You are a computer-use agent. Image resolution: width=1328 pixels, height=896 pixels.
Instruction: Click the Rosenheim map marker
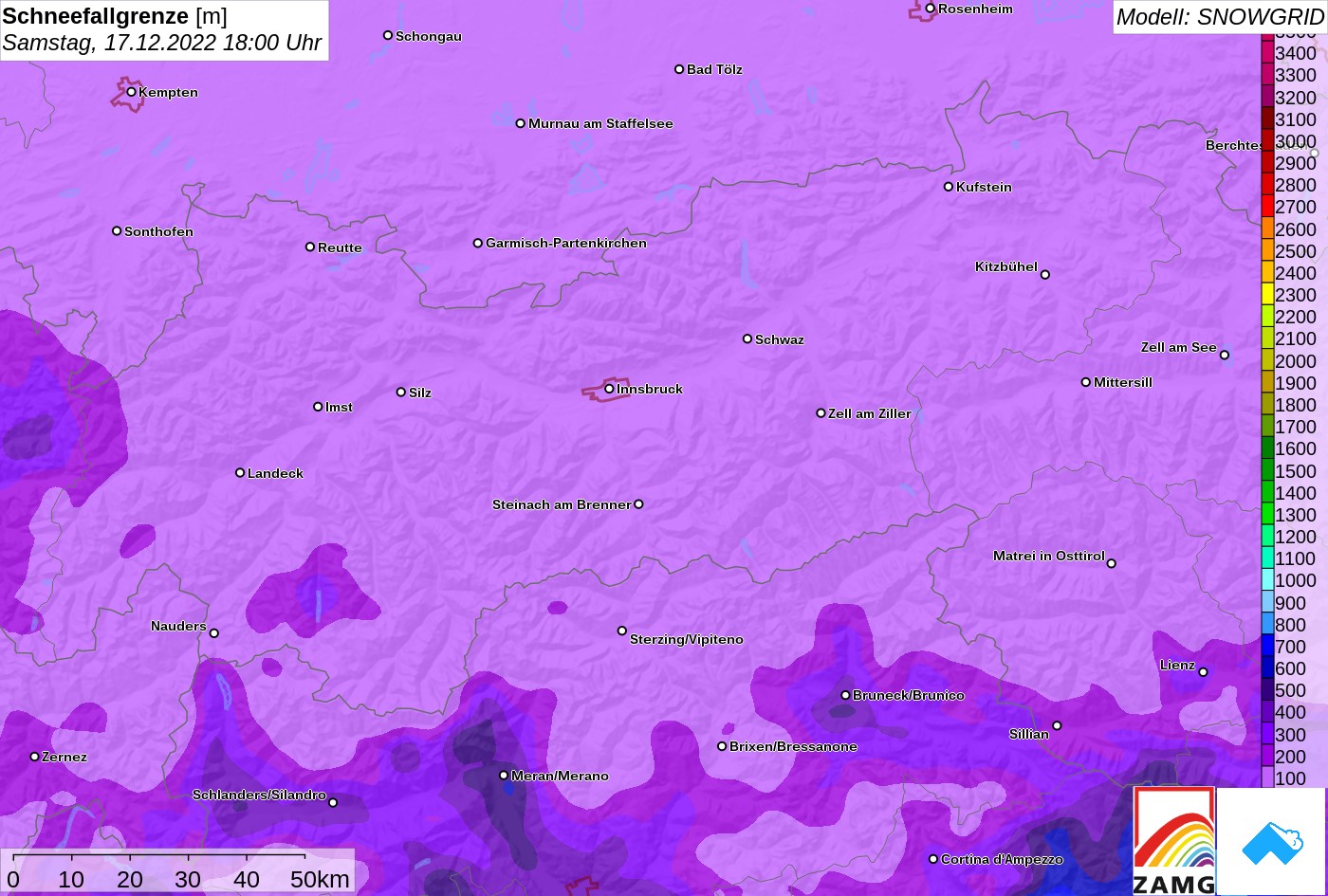pos(930,9)
